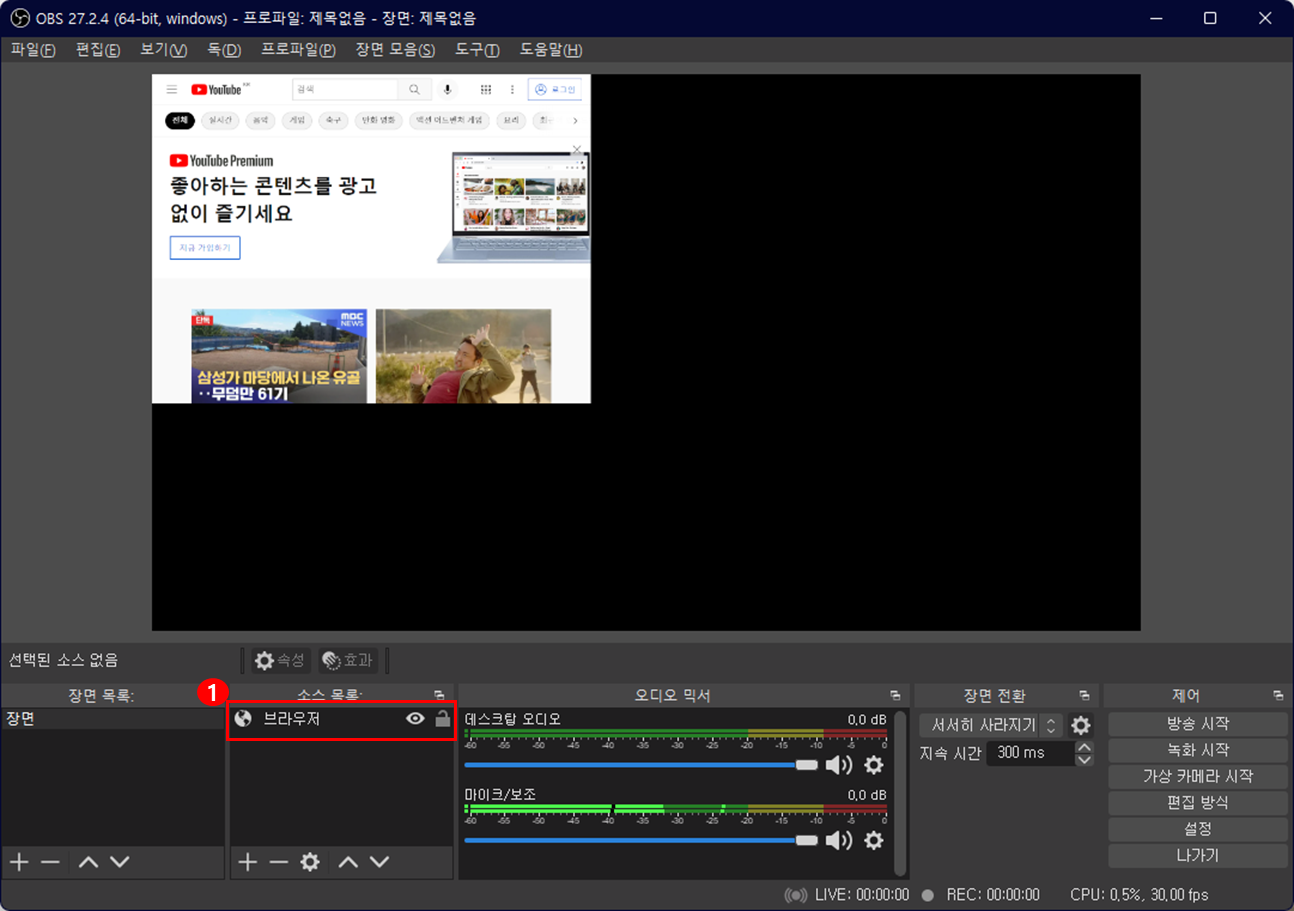Click the 효과 filters button
The width and height of the screenshot is (1294, 911).
click(x=349, y=660)
